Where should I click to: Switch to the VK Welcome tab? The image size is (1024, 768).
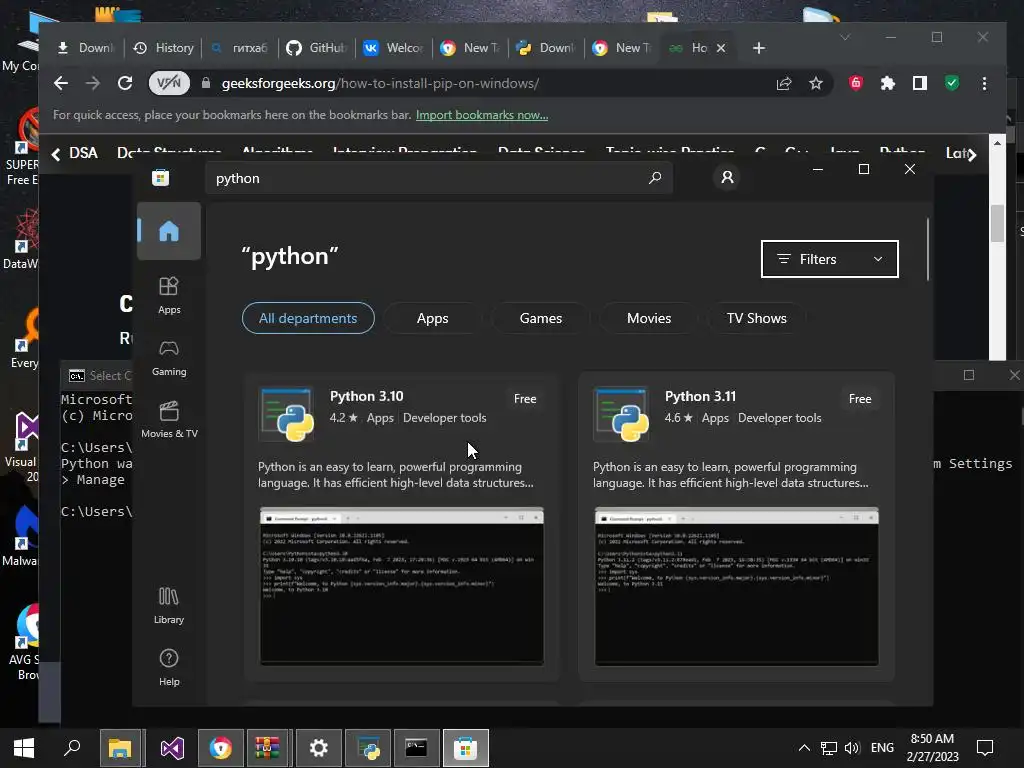394,48
